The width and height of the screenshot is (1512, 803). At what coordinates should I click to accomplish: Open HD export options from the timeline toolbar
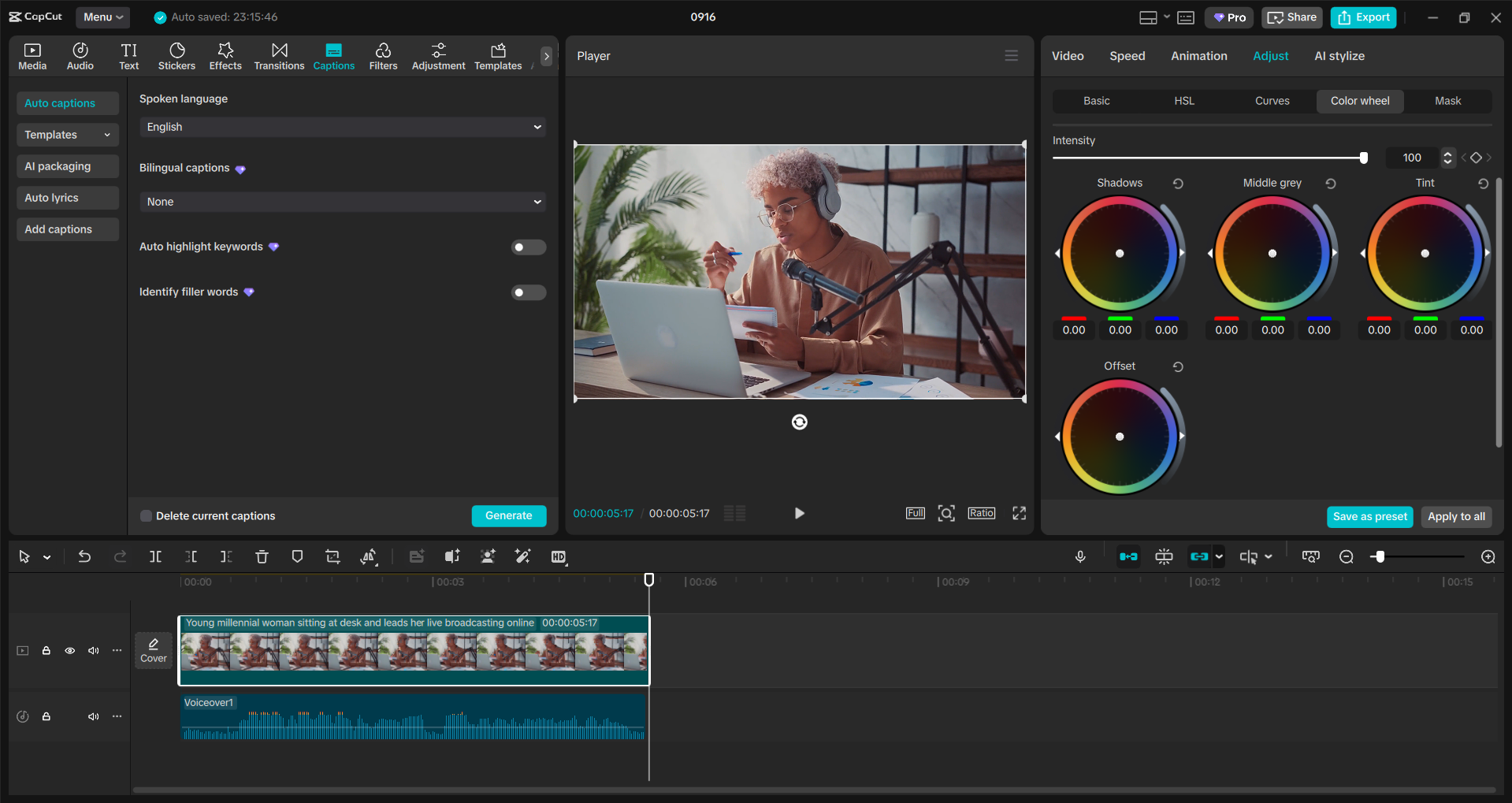559,556
